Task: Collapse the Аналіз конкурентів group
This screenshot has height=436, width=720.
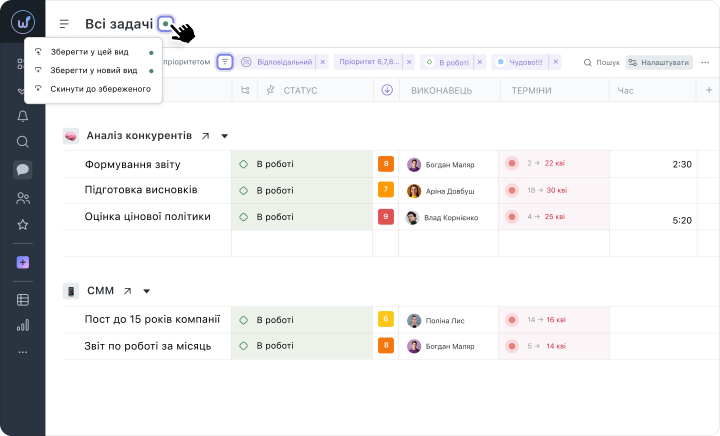Action: [225, 135]
